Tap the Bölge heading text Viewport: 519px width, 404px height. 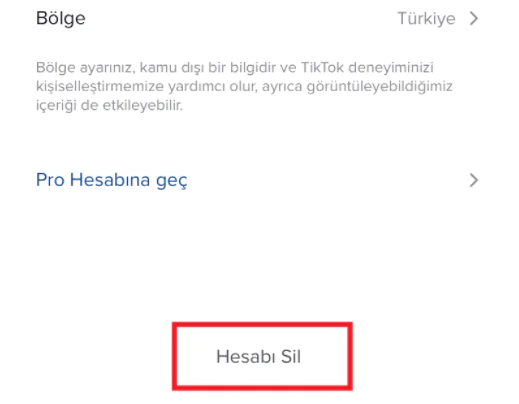(61, 18)
